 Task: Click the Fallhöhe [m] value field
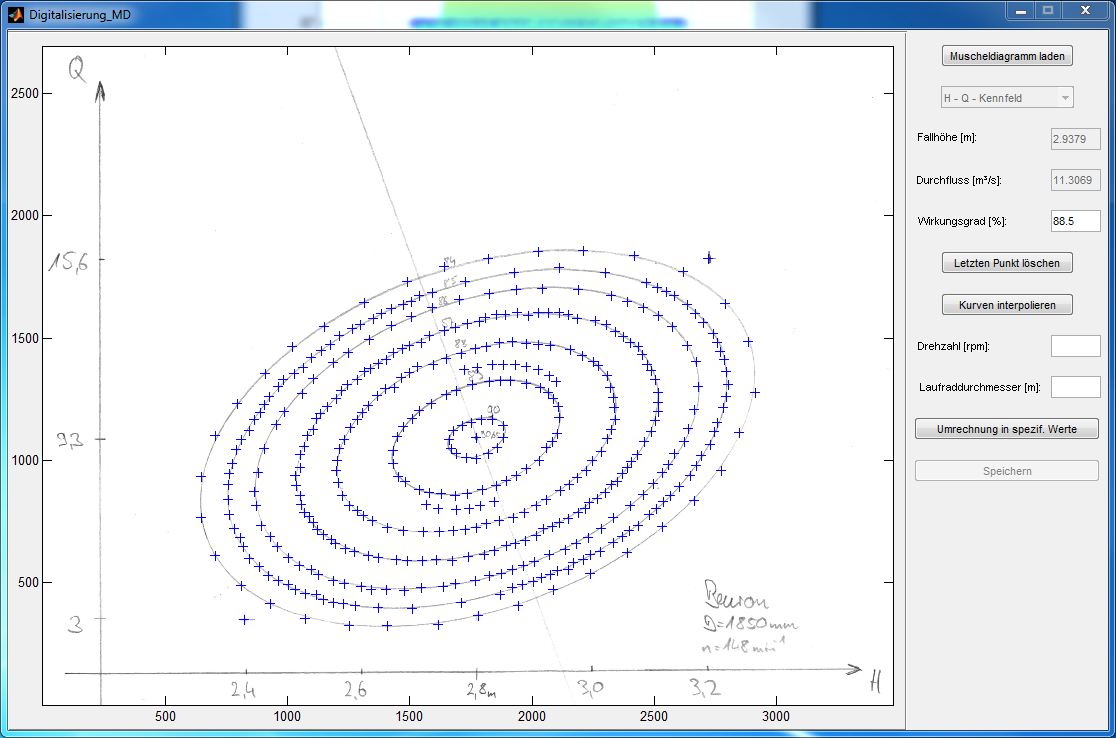[1075, 139]
